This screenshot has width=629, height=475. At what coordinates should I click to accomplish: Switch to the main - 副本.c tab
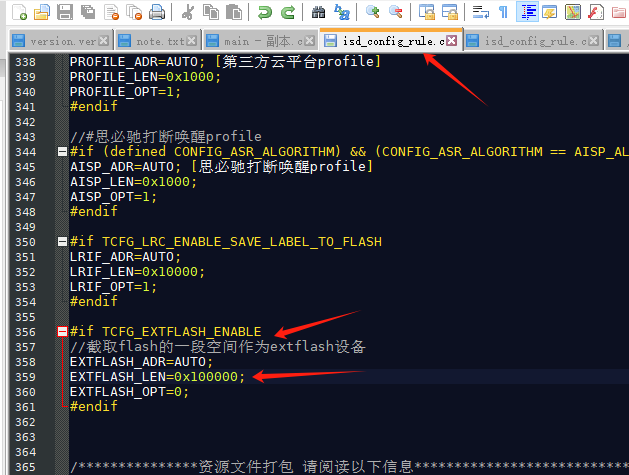click(x=260, y=41)
